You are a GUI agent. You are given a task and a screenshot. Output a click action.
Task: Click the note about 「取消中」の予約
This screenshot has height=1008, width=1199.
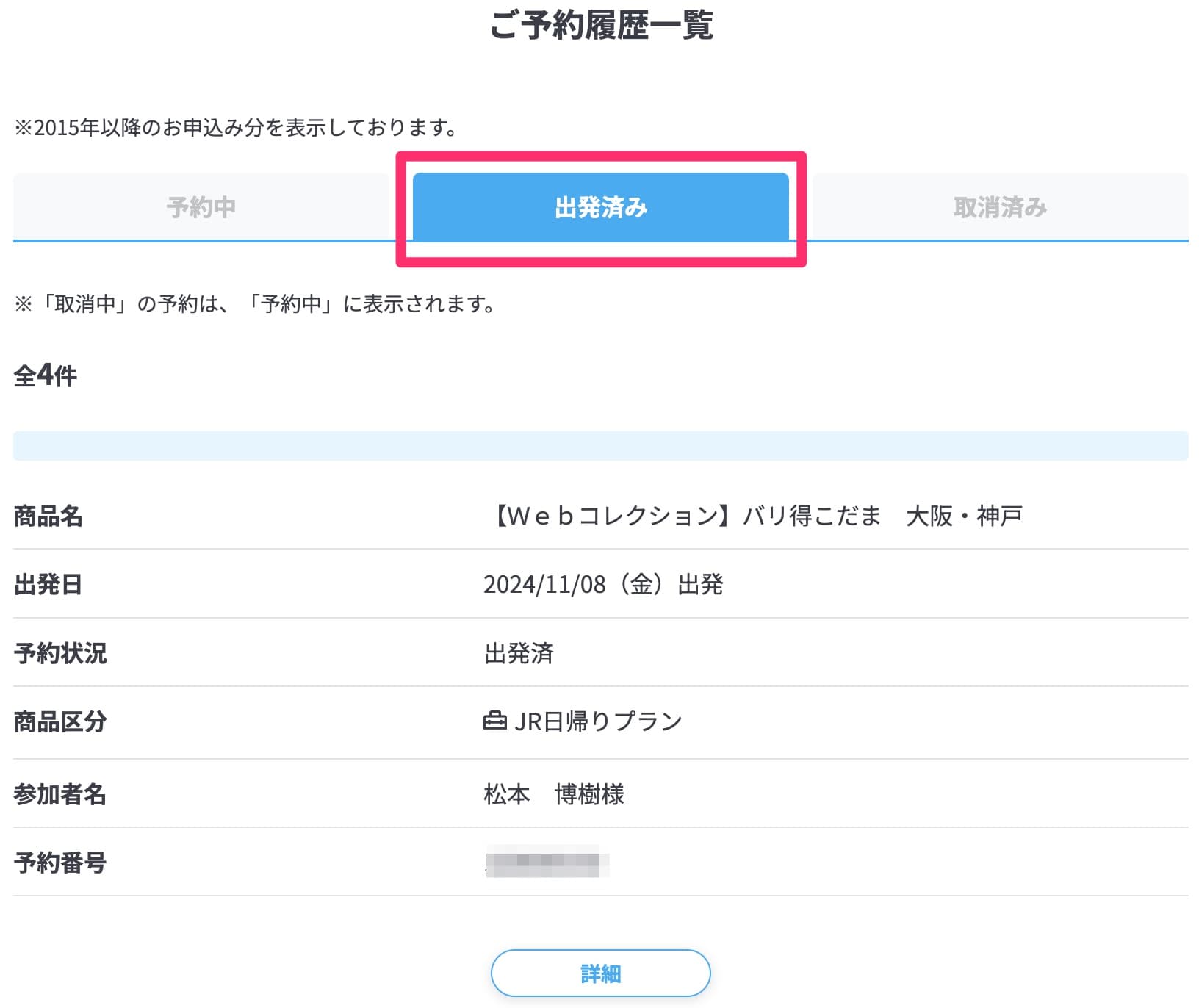click(x=256, y=303)
